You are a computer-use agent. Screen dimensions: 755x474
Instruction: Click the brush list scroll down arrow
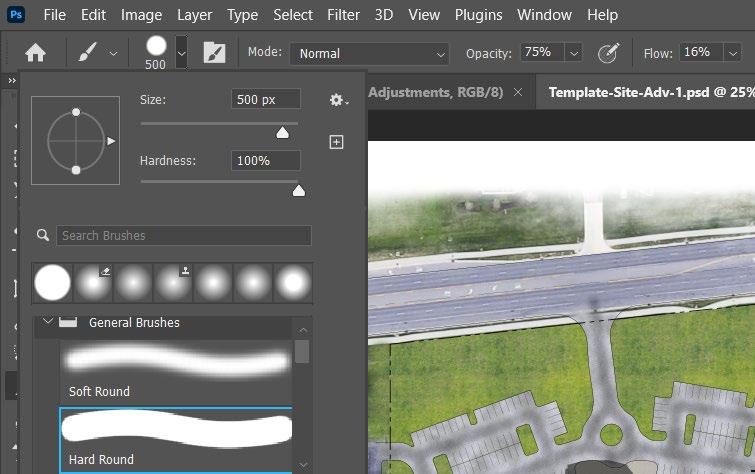click(x=303, y=464)
